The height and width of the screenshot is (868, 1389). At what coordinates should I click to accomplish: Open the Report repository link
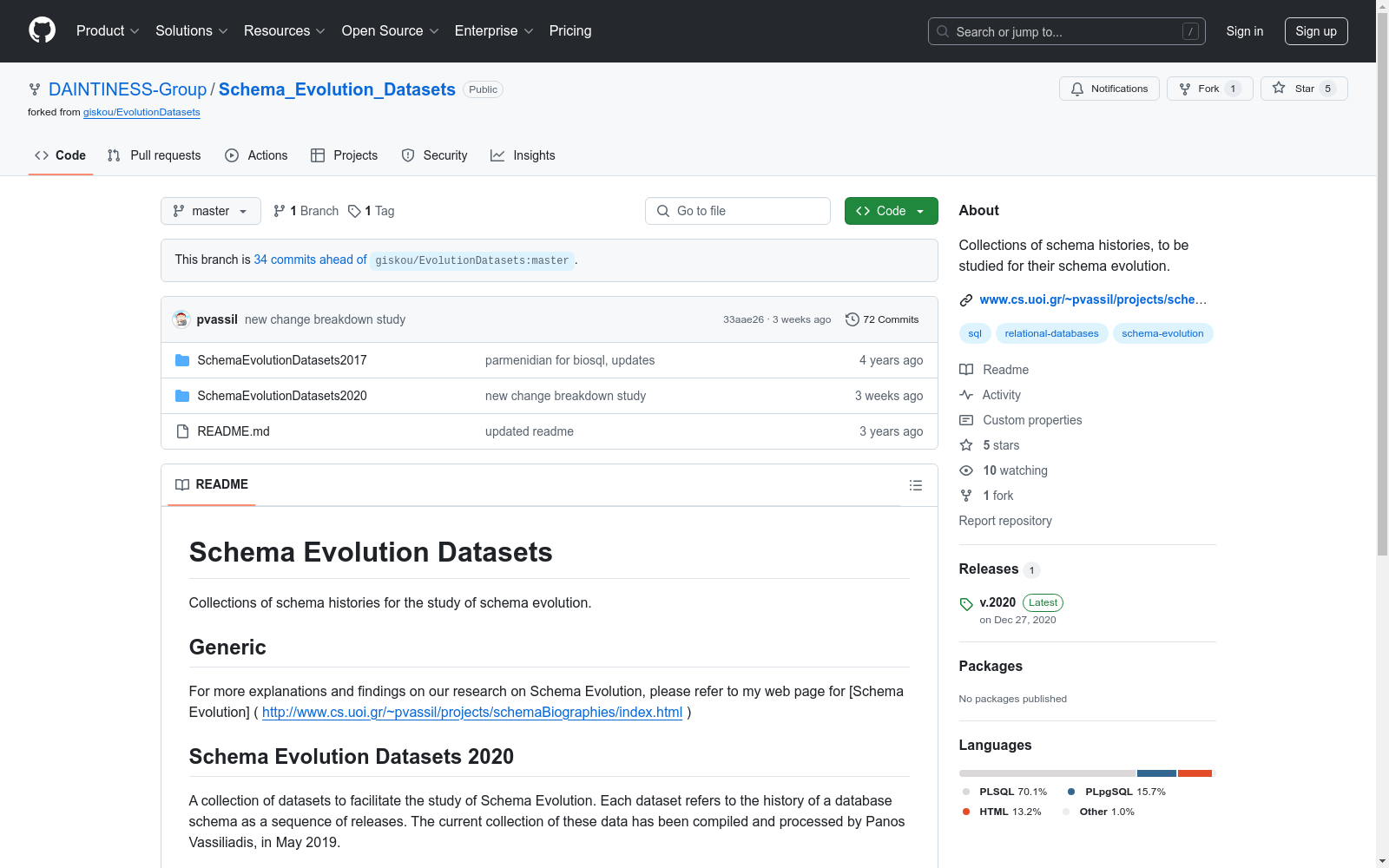1005,521
